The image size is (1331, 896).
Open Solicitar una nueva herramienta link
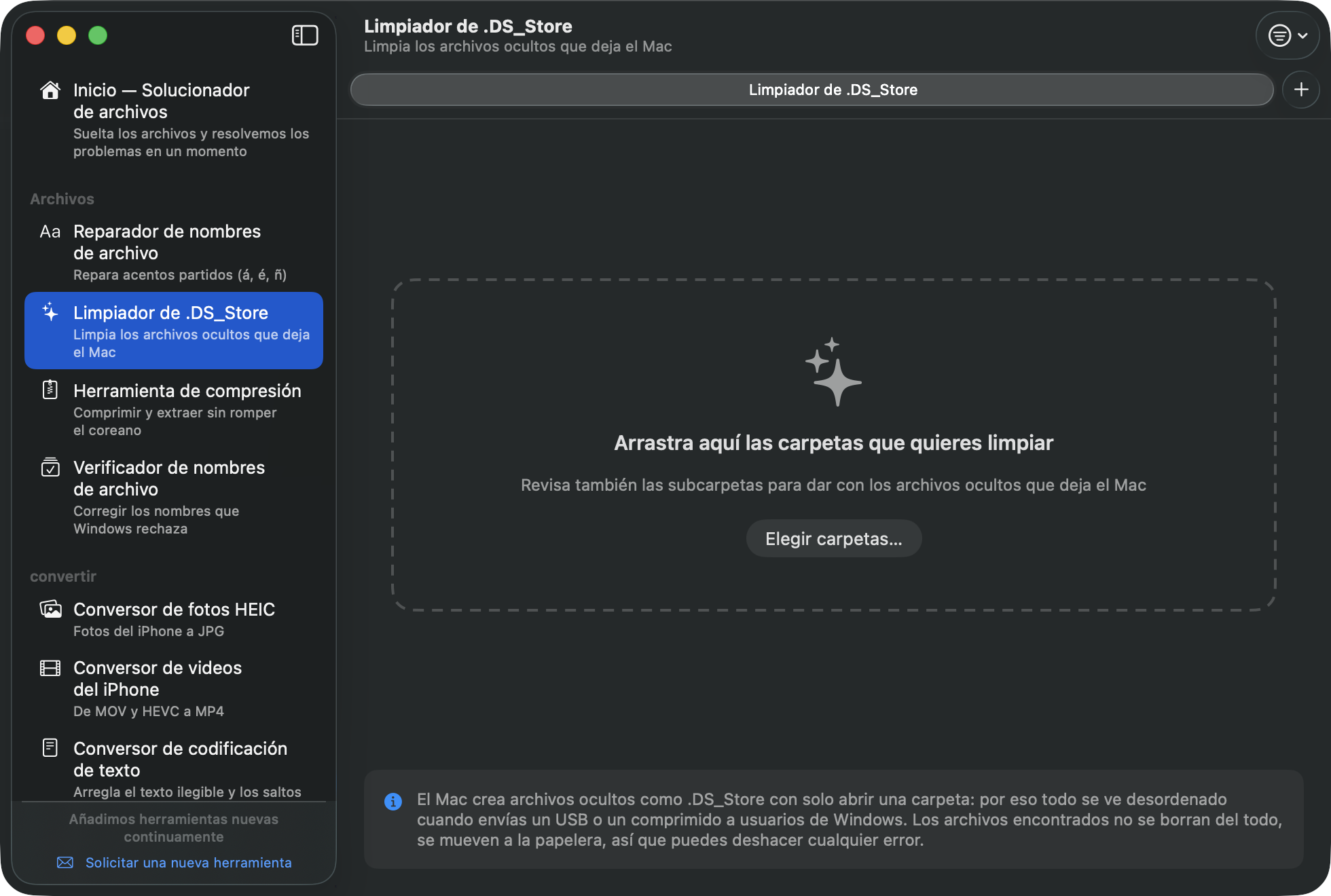[188, 863]
